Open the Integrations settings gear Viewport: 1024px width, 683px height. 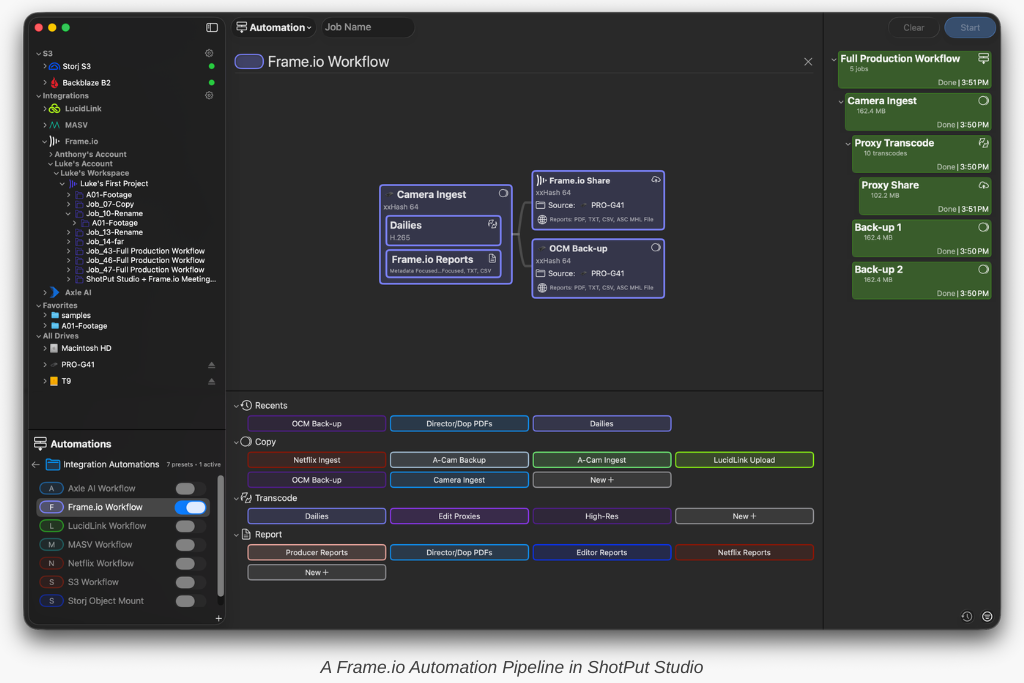(x=209, y=96)
